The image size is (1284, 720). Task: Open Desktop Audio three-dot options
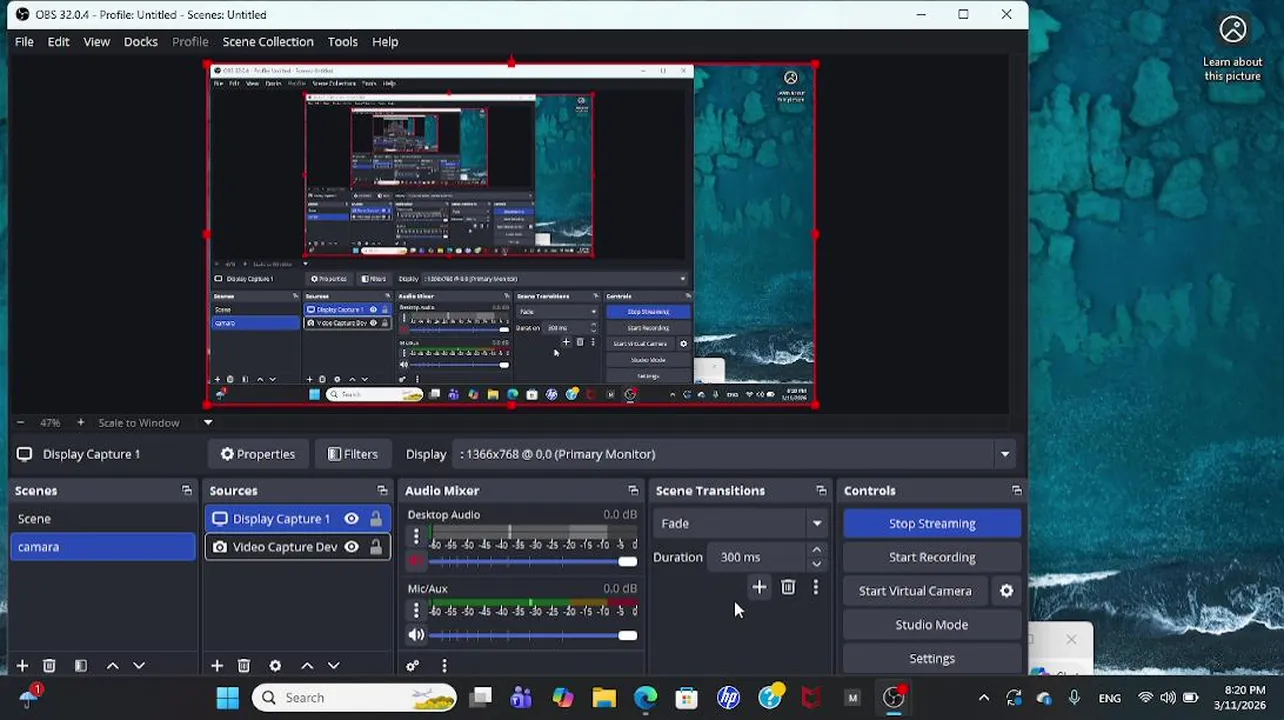point(416,537)
